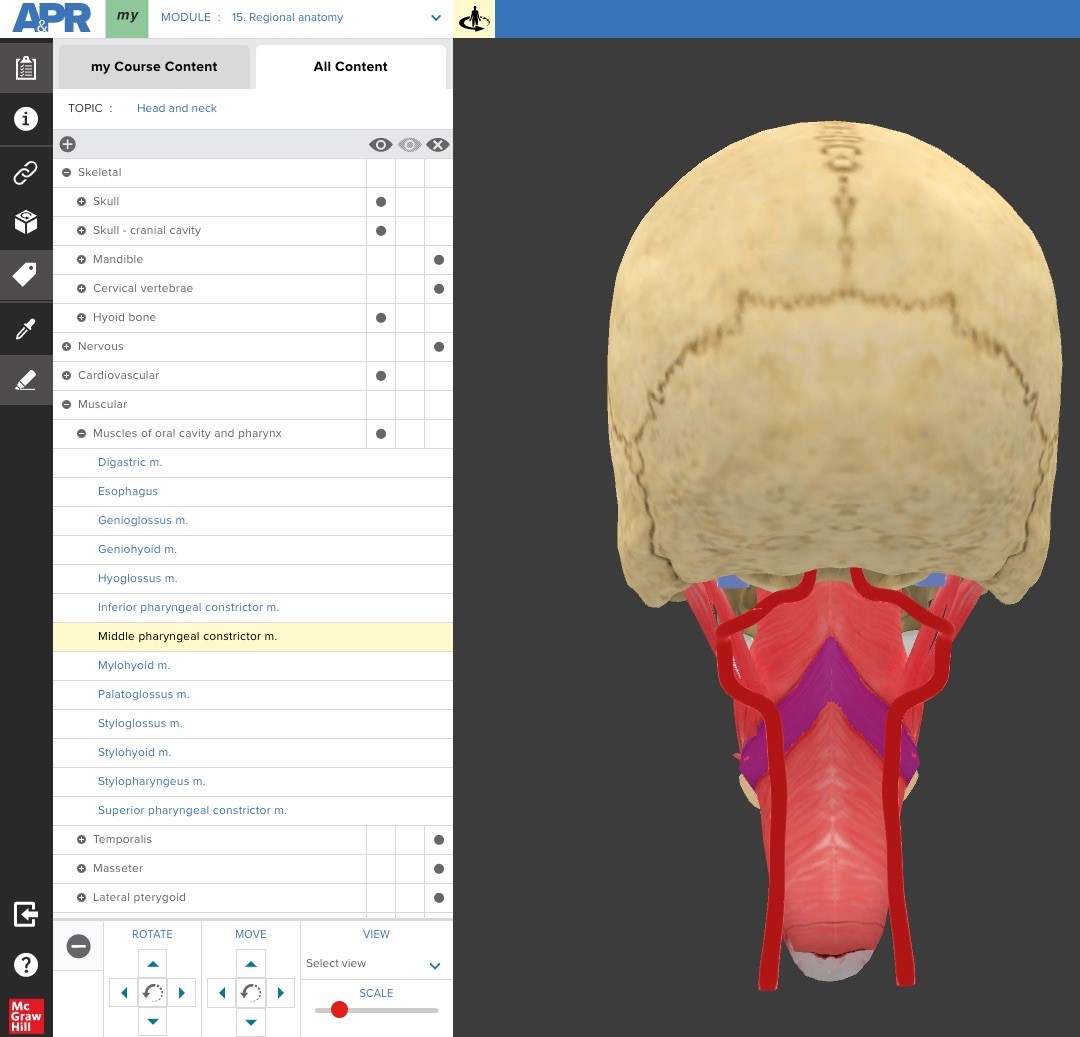Select the eyedropper color tool
Image resolution: width=1080 pixels, height=1037 pixels.
[x=25, y=329]
